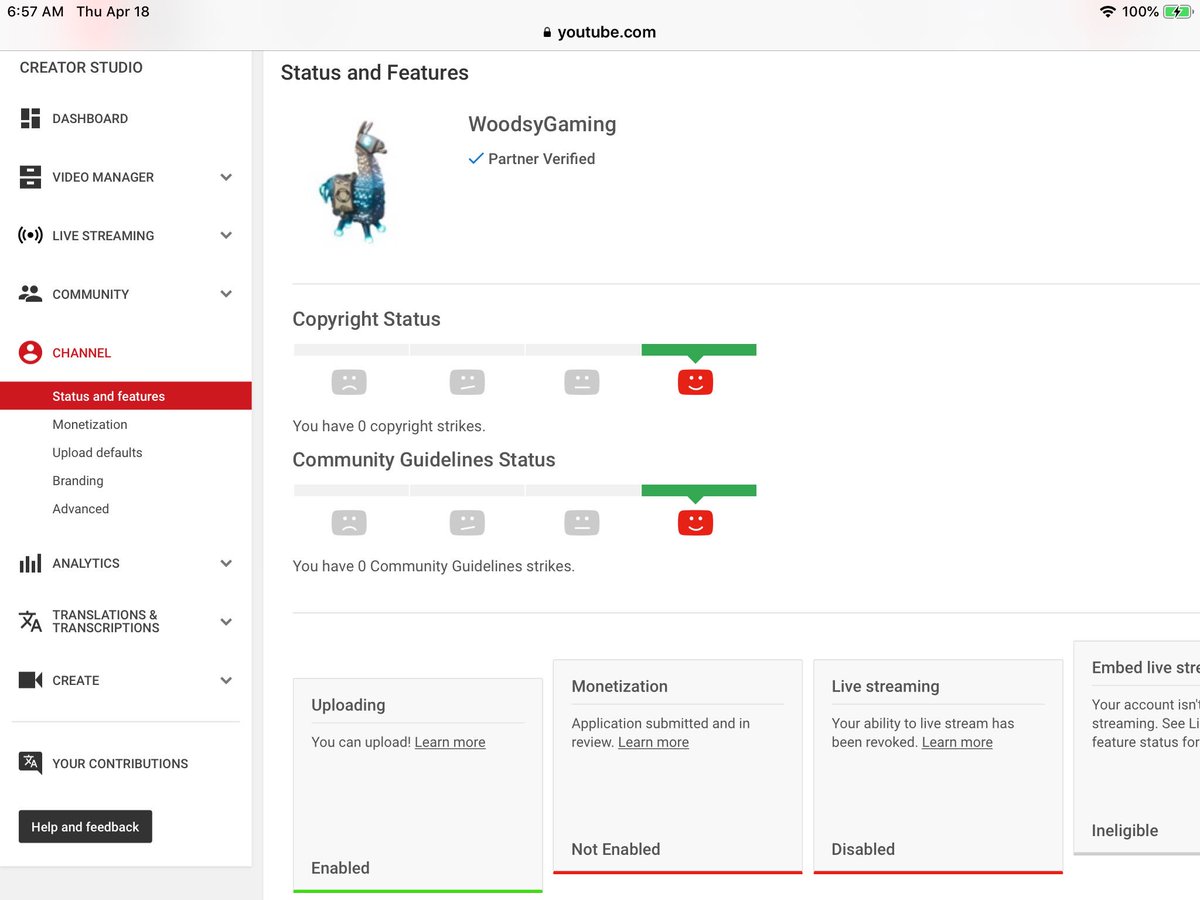This screenshot has width=1200, height=900.
Task: Open the Monetization submenu item
Action: tap(90, 424)
